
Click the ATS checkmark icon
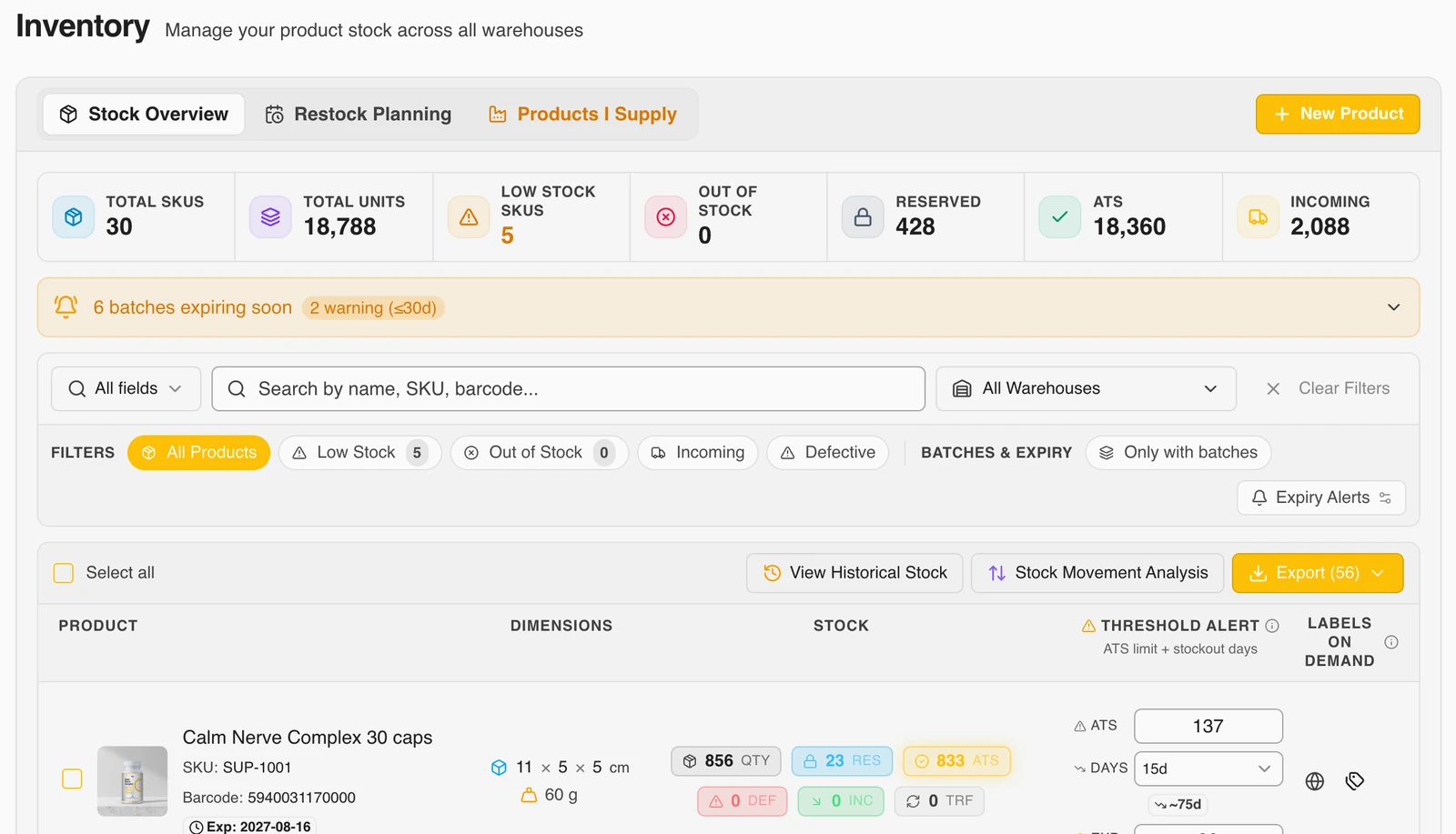pyautogui.click(x=1060, y=217)
